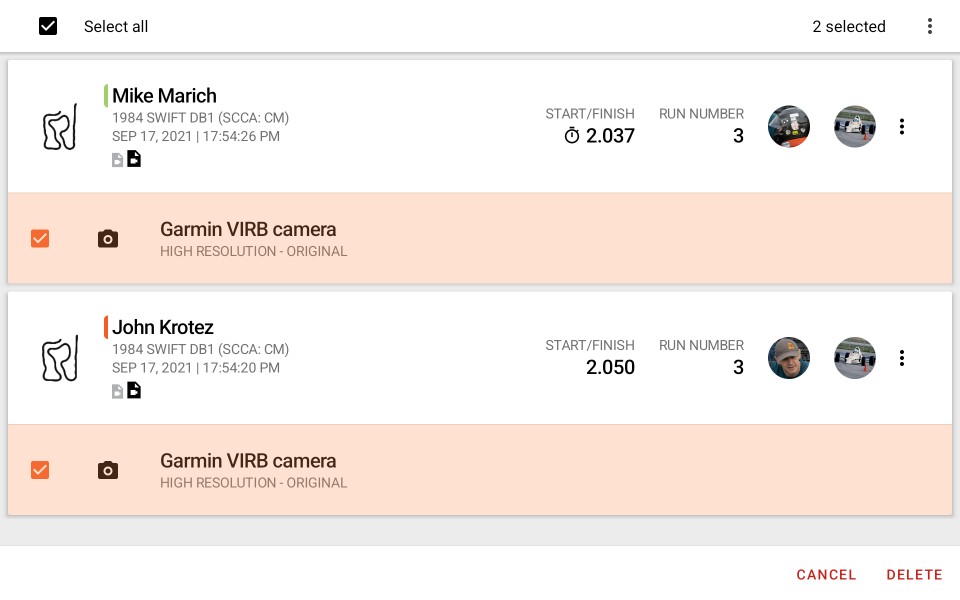Uncheck John Krotez's Garmin VIRB camera checkbox
This screenshot has width=960, height=600.
[40, 470]
